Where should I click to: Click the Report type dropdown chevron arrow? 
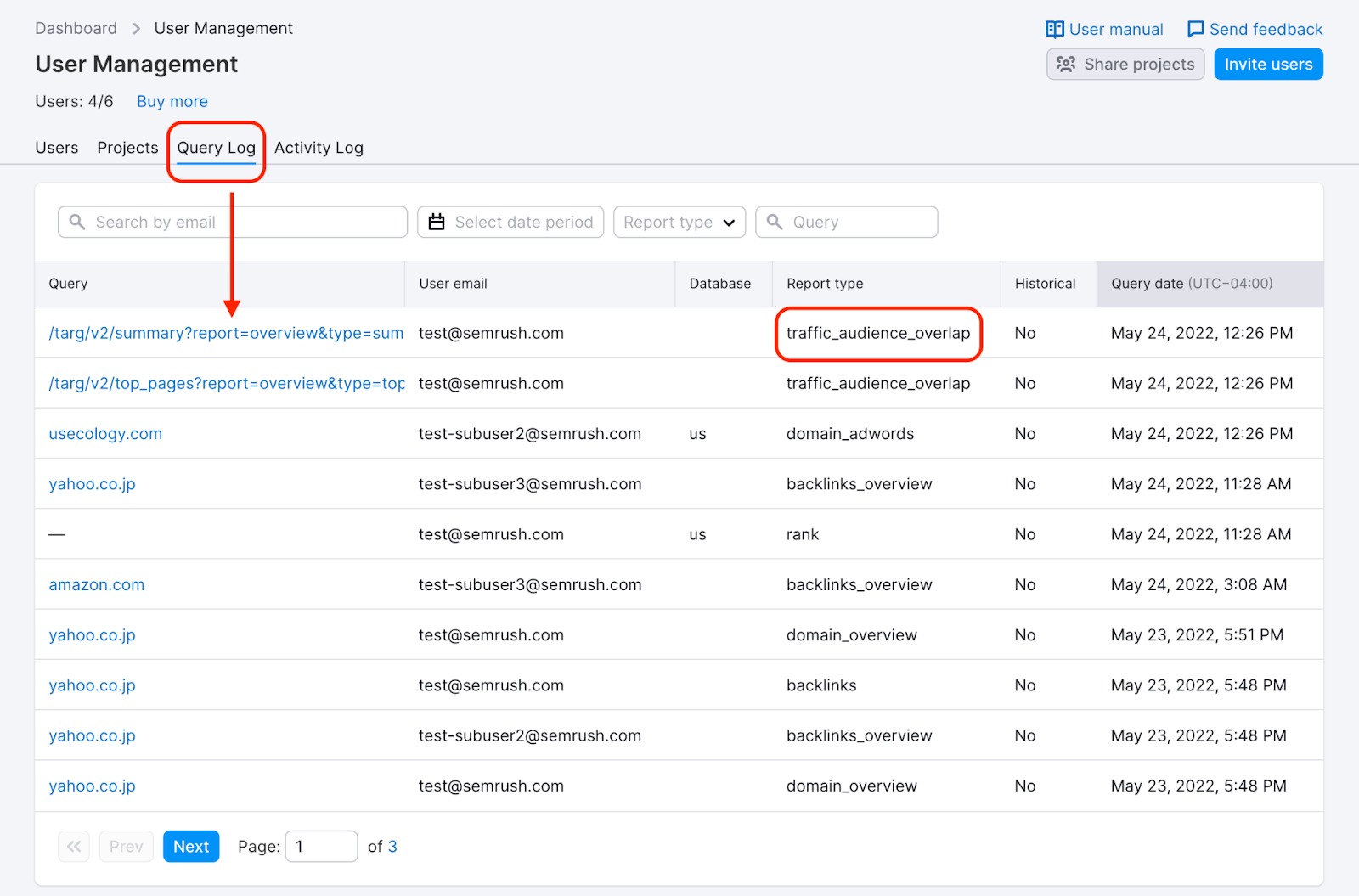(729, 223)
